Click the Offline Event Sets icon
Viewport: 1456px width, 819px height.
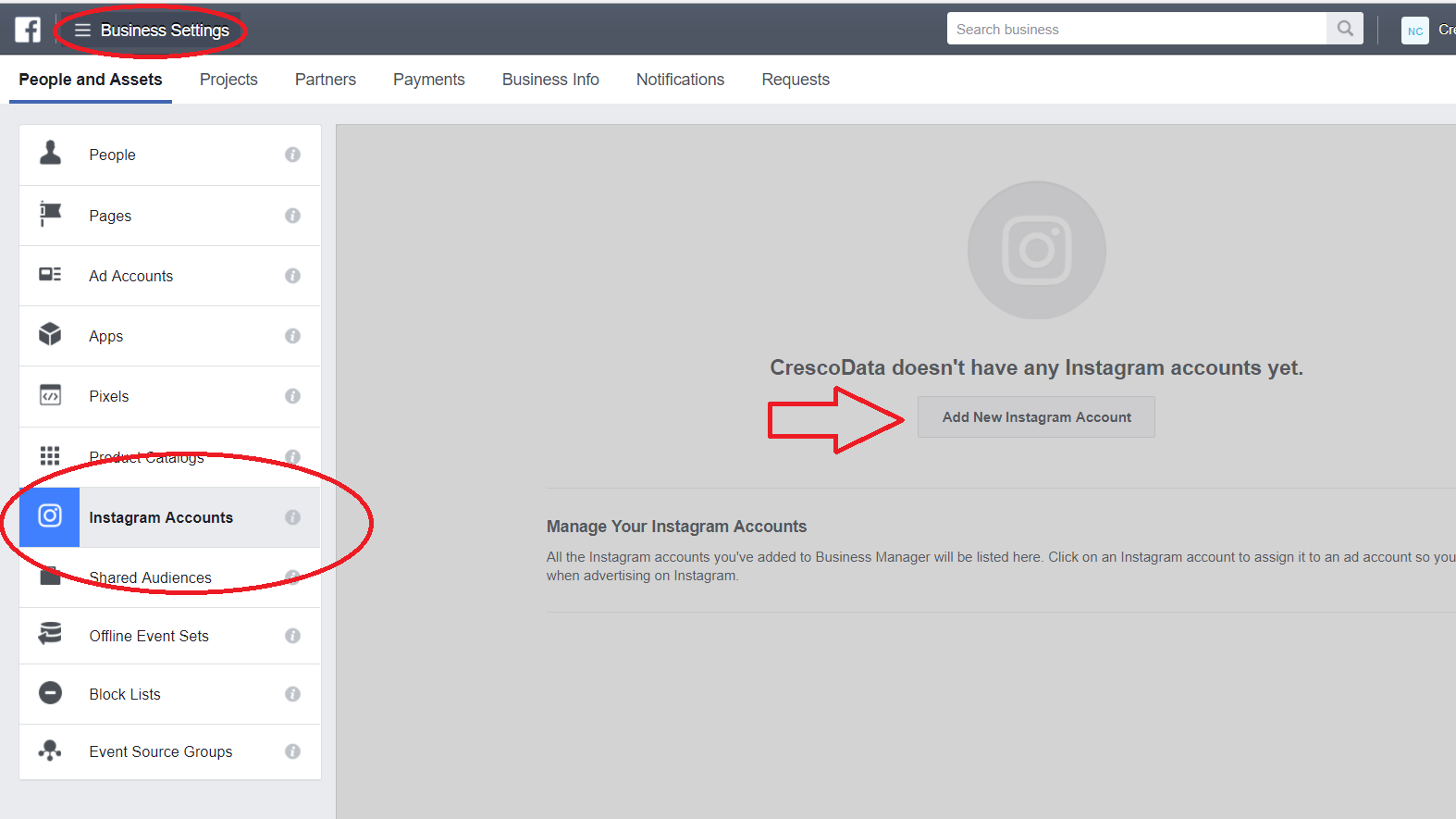point(50,634)
